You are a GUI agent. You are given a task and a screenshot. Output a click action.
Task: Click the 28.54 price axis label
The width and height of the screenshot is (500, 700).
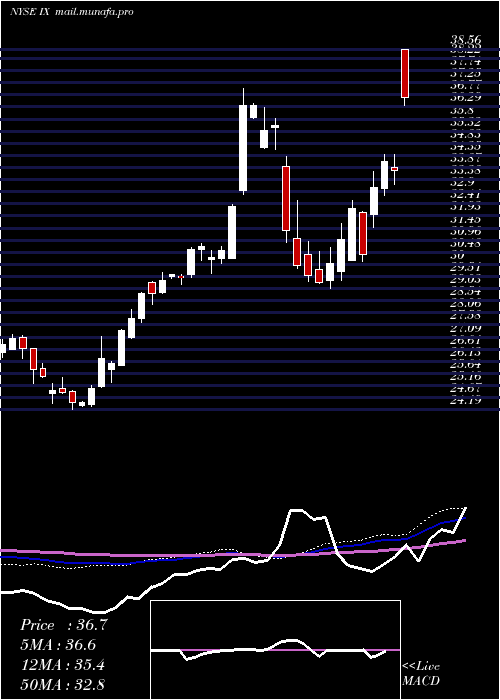[x=465, y=292]
